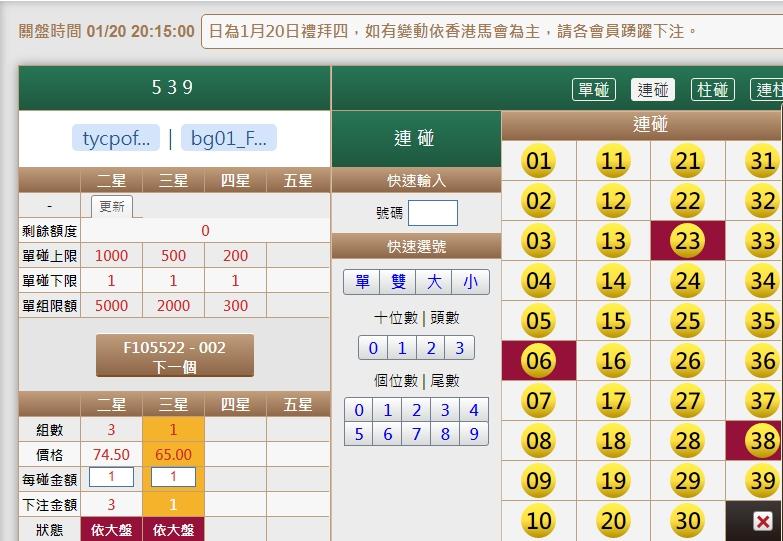
Task: Deselect highlighted ball 38
Action: (x=763, y=441)
